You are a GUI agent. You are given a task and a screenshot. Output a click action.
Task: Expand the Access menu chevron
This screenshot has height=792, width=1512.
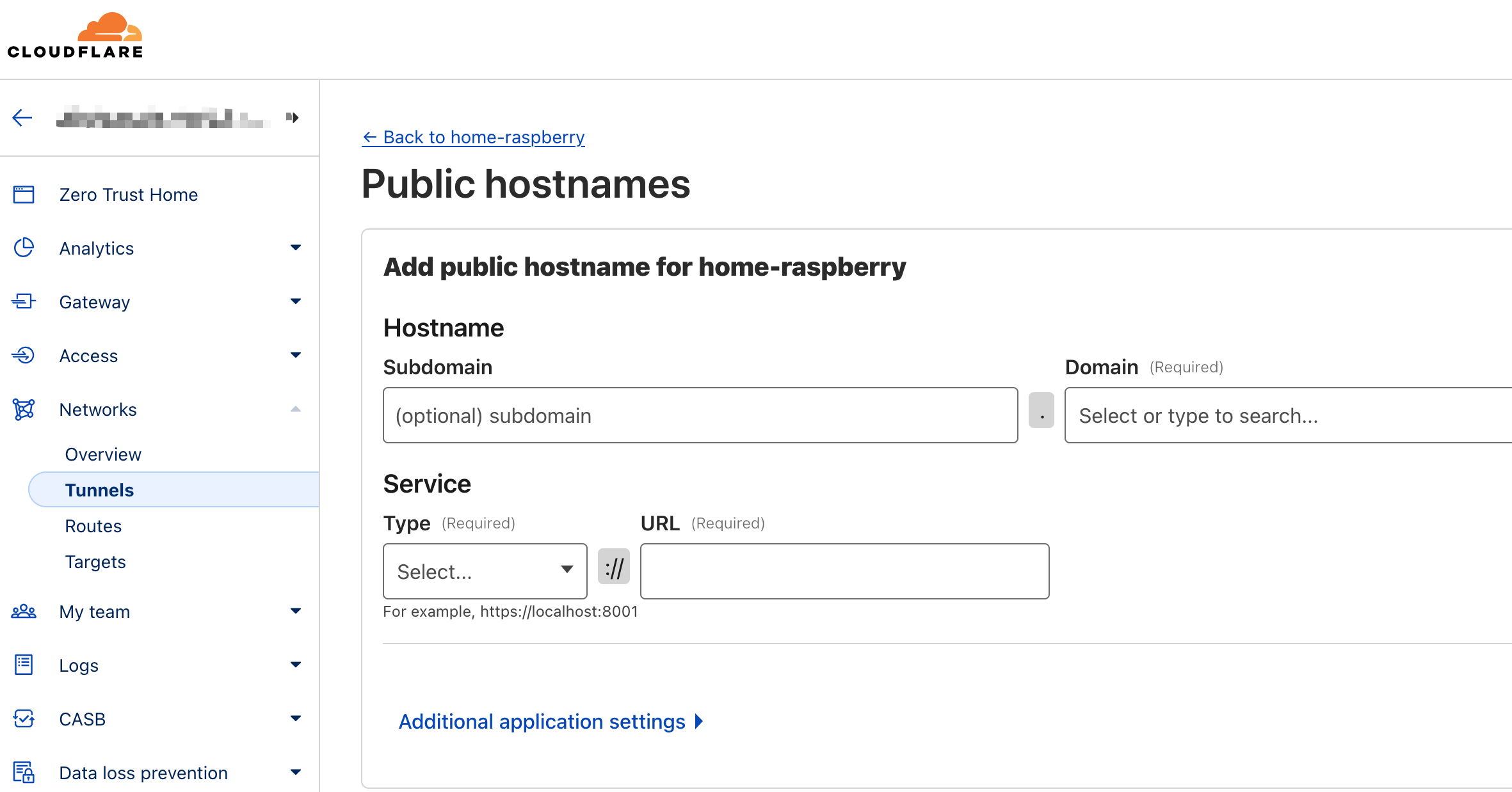(296, 355)
